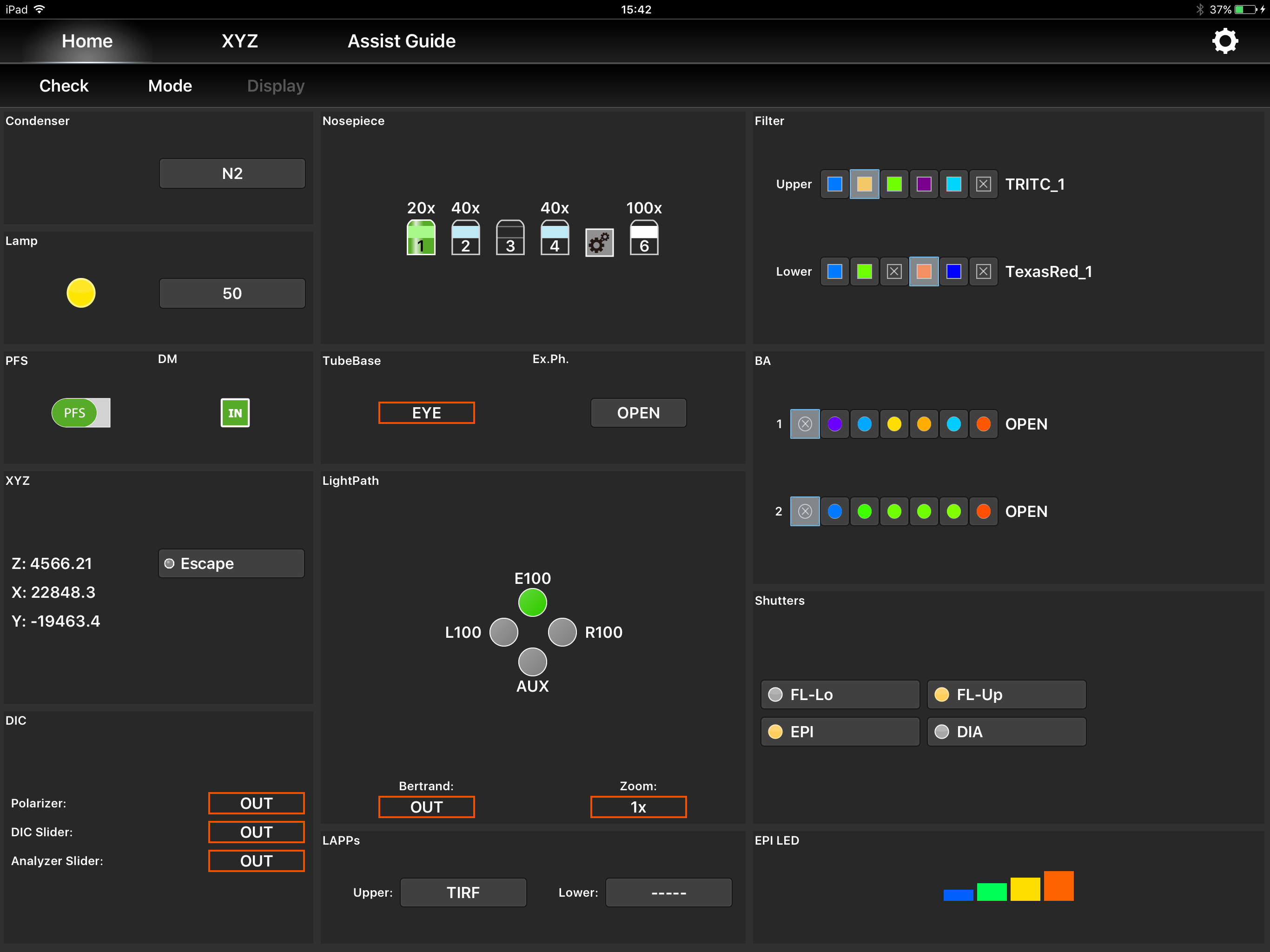The width and height of the screenshot is (1270, 952).
Task: Switch to XYZ tab
Action: click(x=240, y=41)
